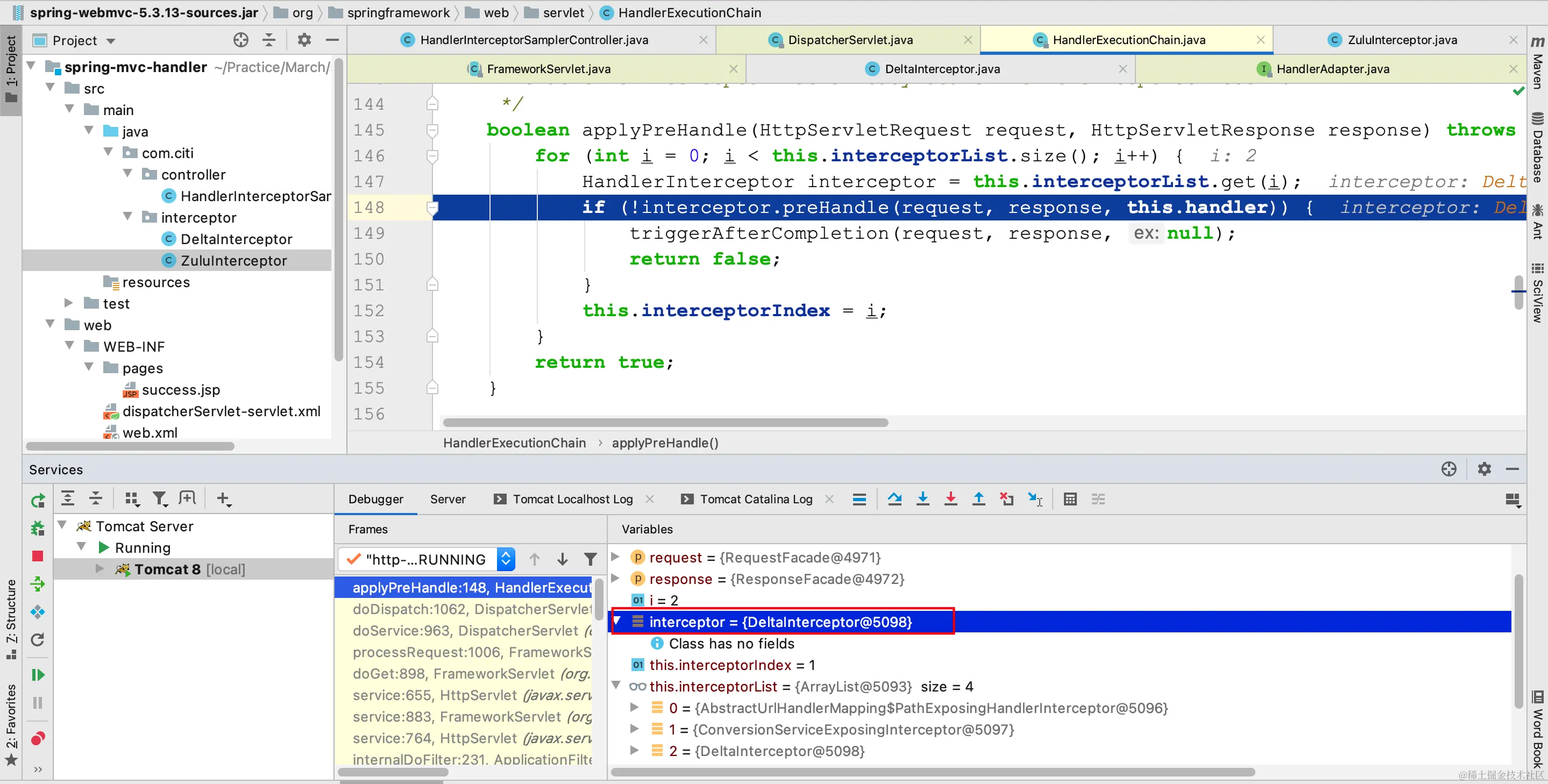Open success.jsp in project tree
This screenshot has width=1548, height=784.
point(180,389)
